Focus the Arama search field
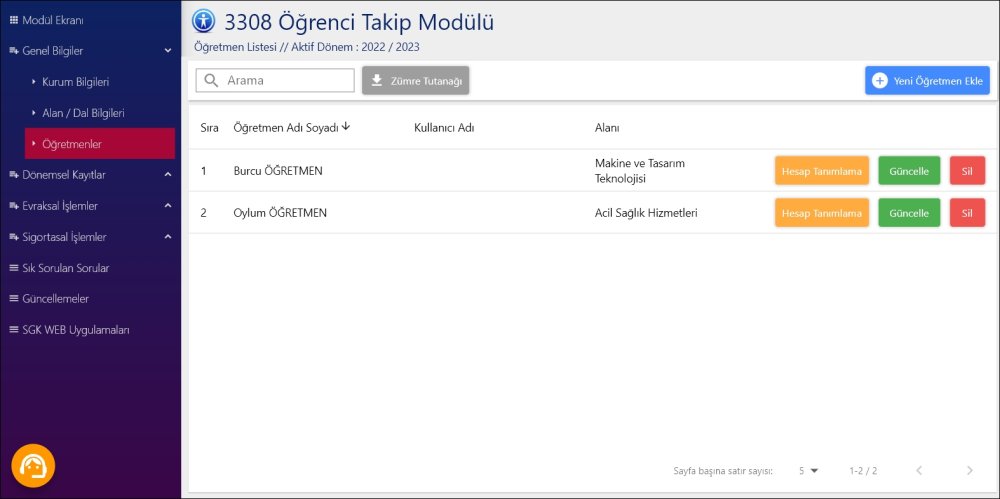Image resolution: width=1000 pixels, height=499 pixels. click(x=287, y=81)
